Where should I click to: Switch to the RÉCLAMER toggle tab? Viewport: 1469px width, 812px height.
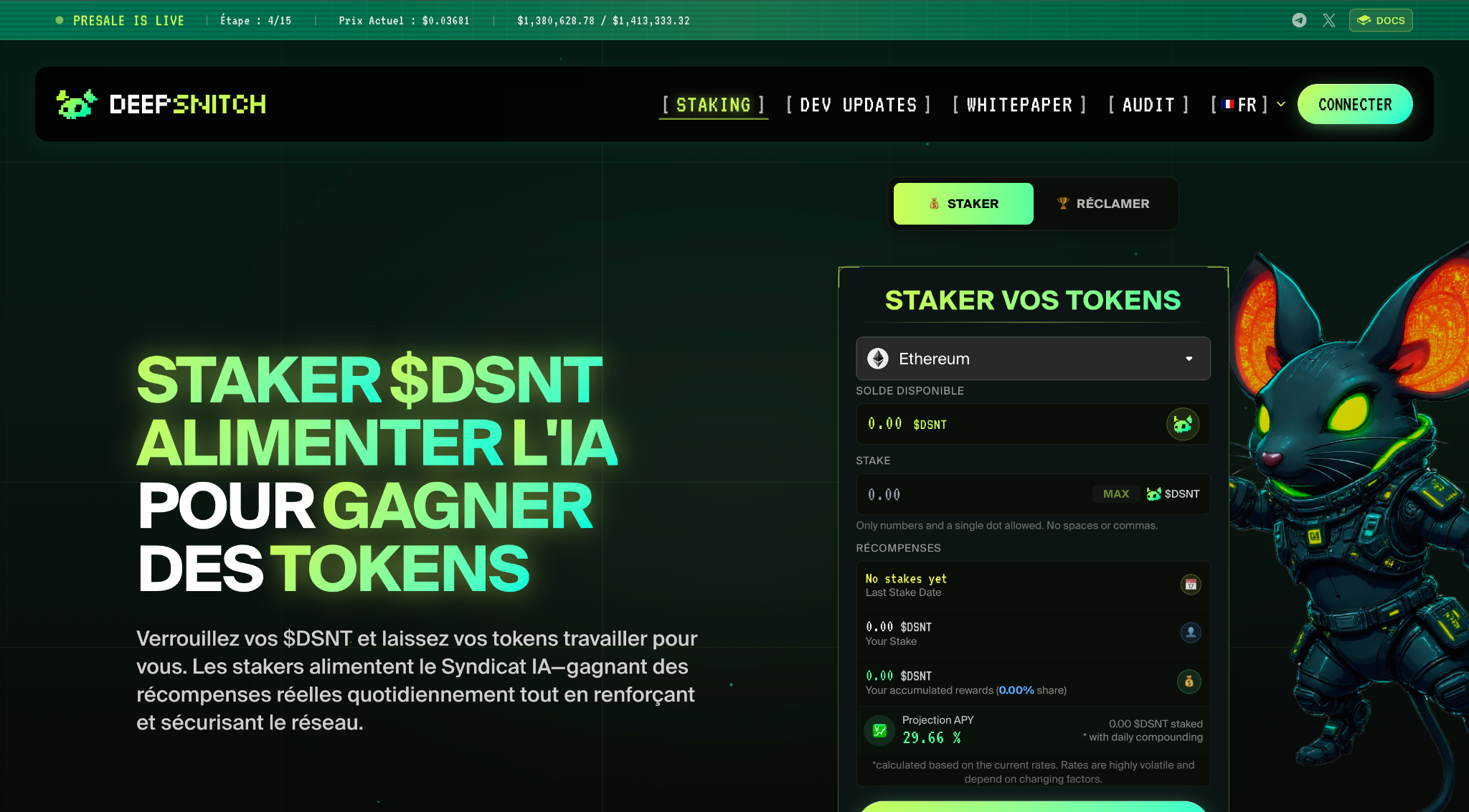pos(1103,204)
